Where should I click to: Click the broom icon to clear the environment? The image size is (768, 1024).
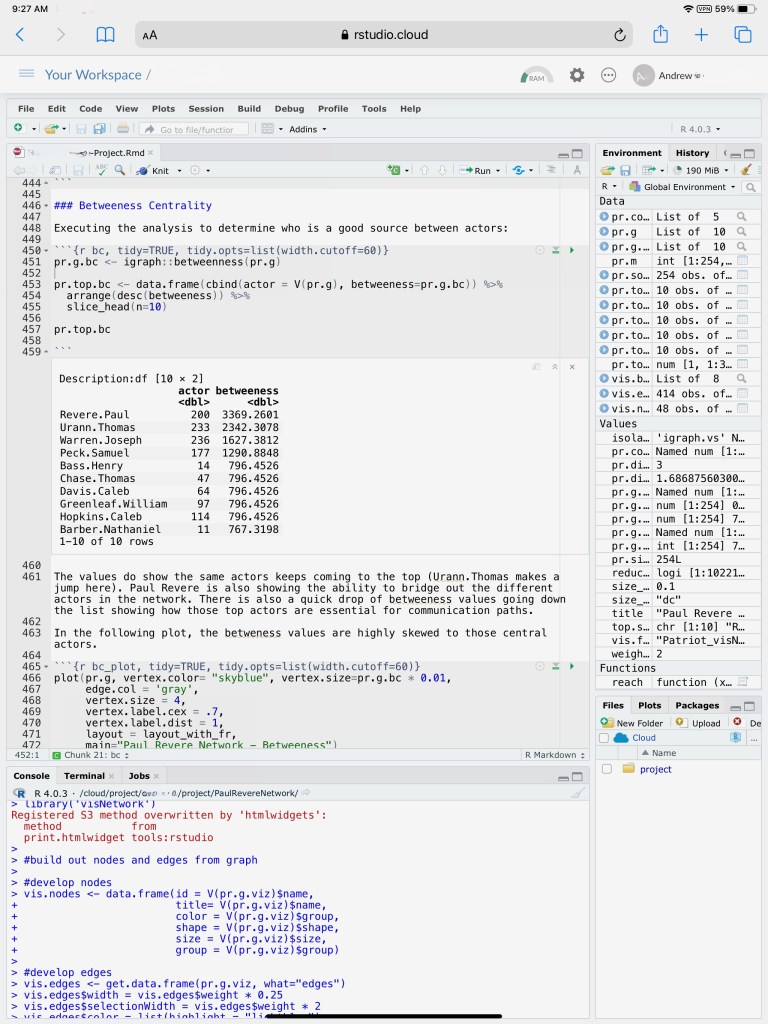[x=746, y=171]
